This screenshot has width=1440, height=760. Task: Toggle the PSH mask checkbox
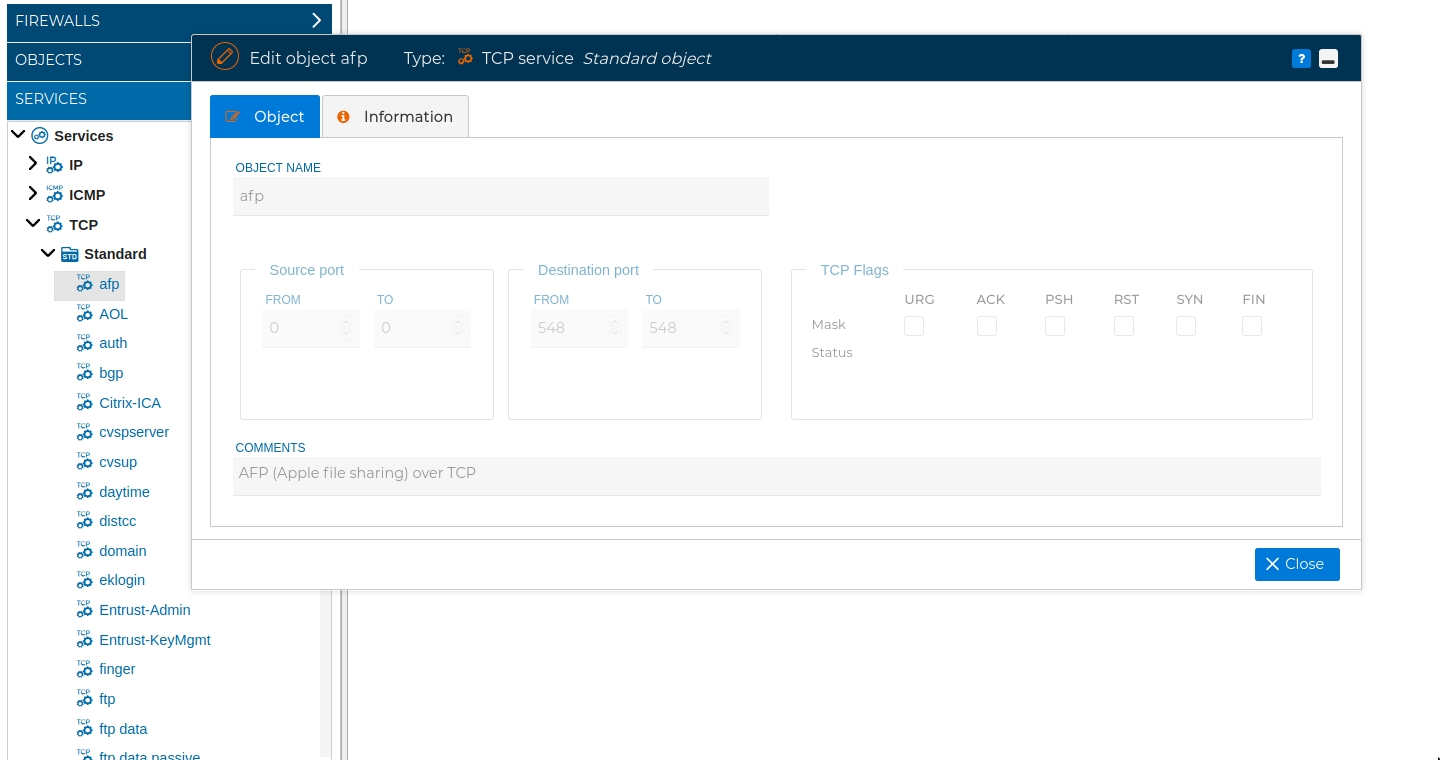[x=1055, y=326]
